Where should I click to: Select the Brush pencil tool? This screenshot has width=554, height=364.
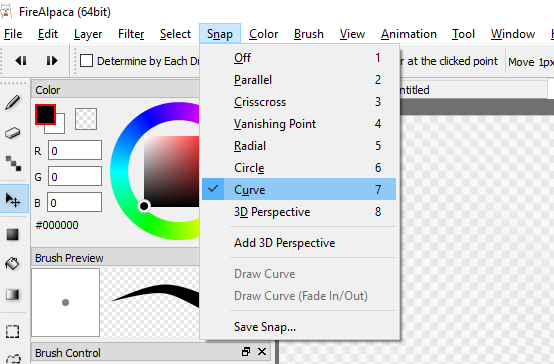[13, 102]
